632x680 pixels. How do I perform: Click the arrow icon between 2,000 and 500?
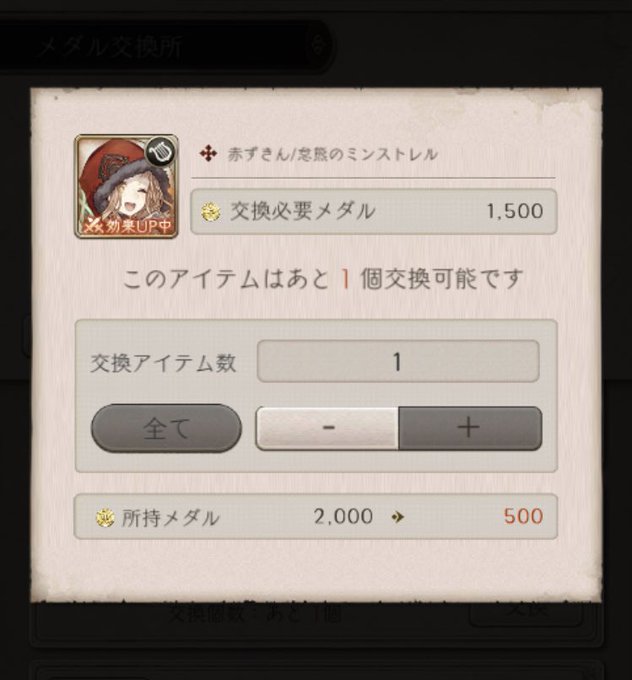[x=397, y=517]
